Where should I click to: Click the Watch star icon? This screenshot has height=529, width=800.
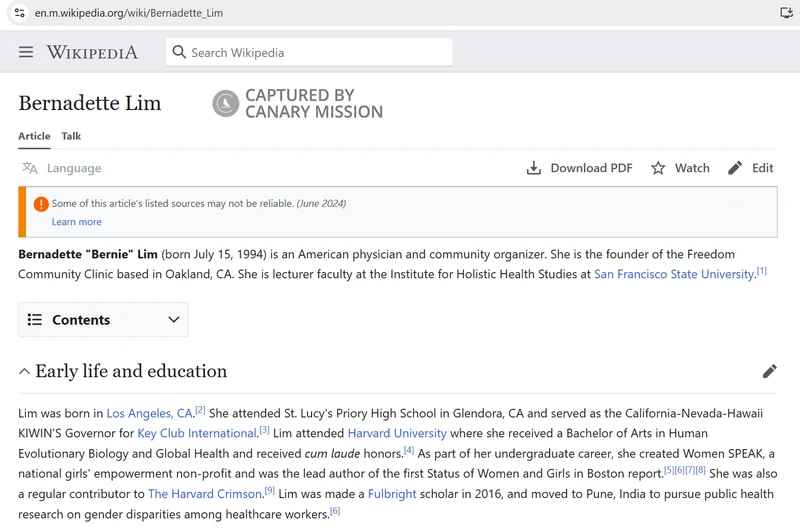(658, 168)
